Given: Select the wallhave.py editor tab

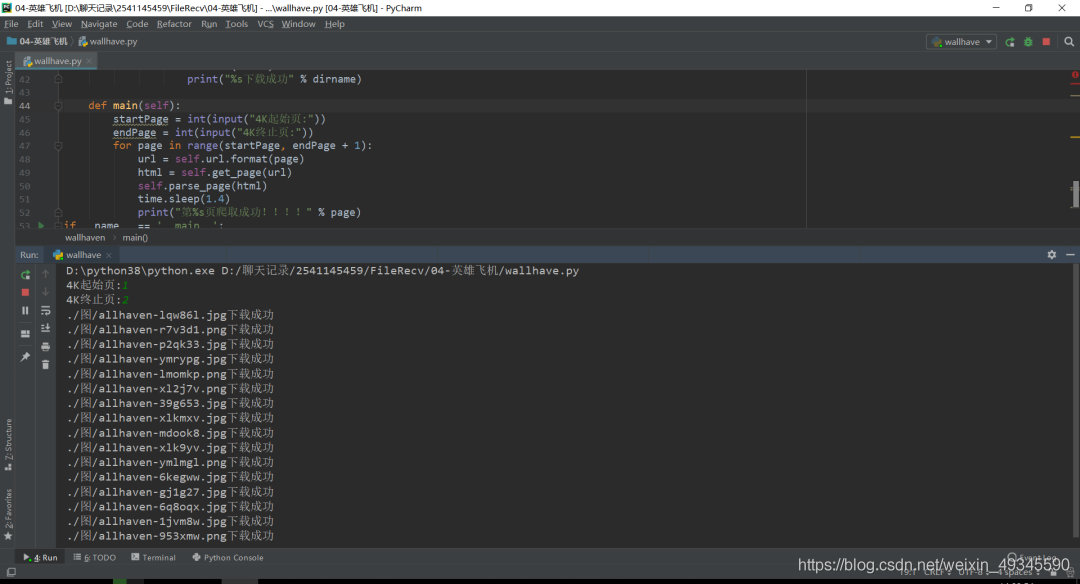Looking at the screenshot, I should click(x=54, y=61).
